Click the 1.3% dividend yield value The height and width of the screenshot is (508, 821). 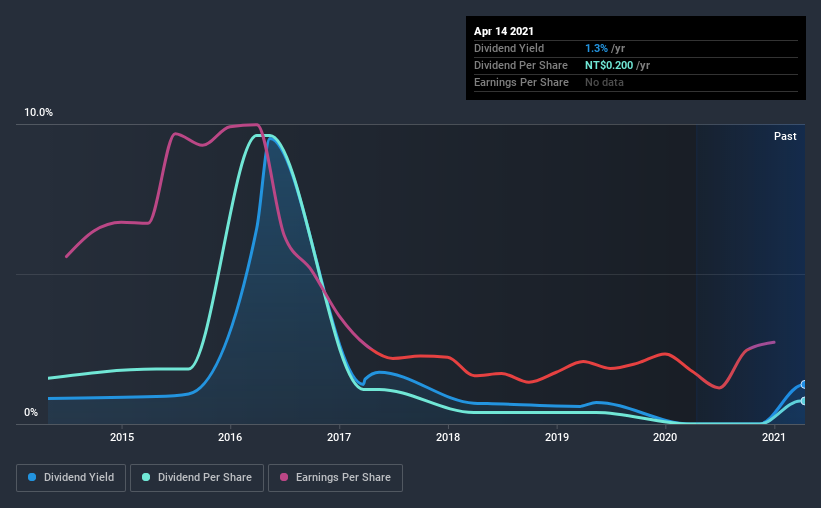596,48
